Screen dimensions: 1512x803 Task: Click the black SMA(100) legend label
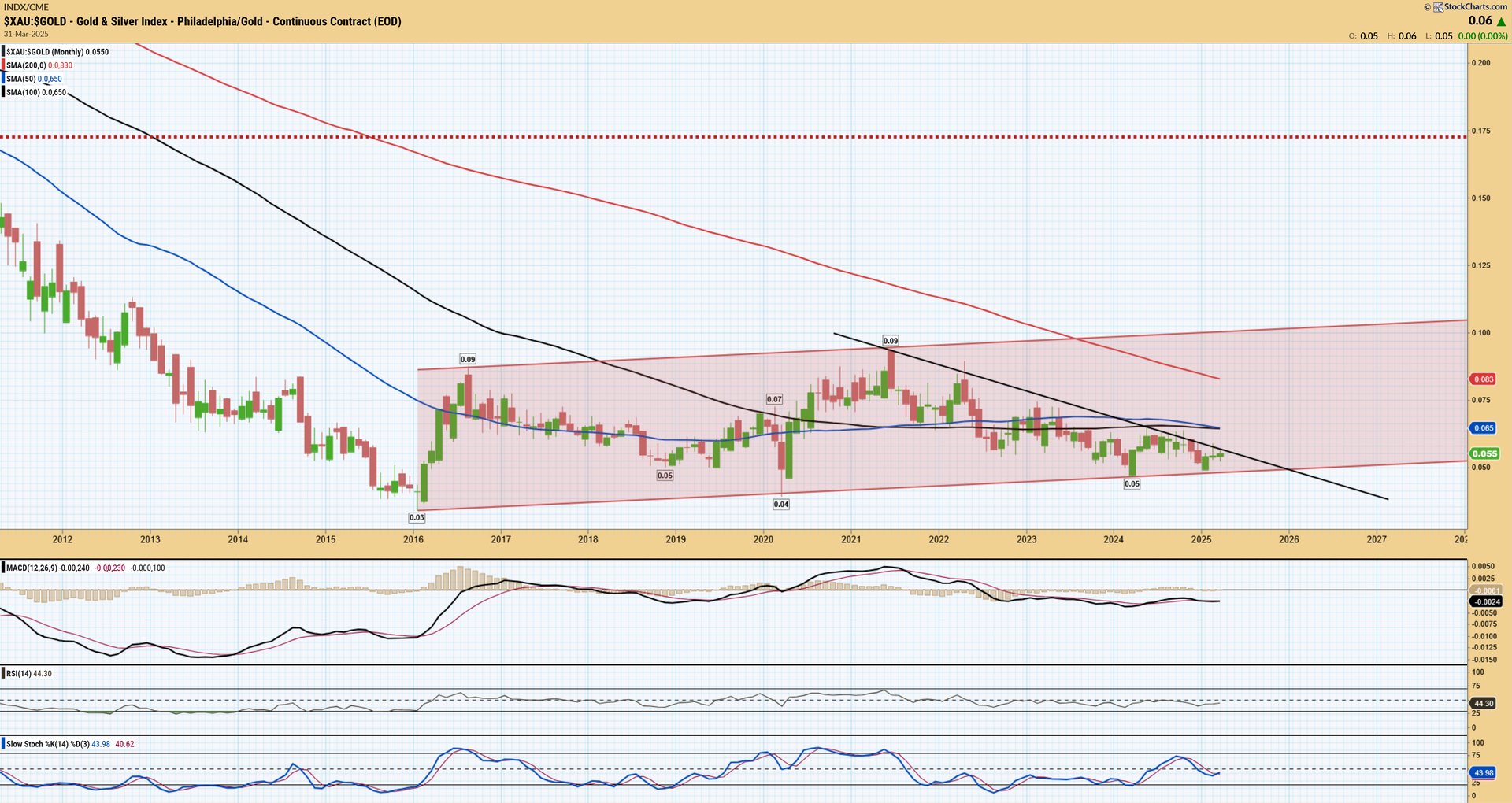pos(35,92)
